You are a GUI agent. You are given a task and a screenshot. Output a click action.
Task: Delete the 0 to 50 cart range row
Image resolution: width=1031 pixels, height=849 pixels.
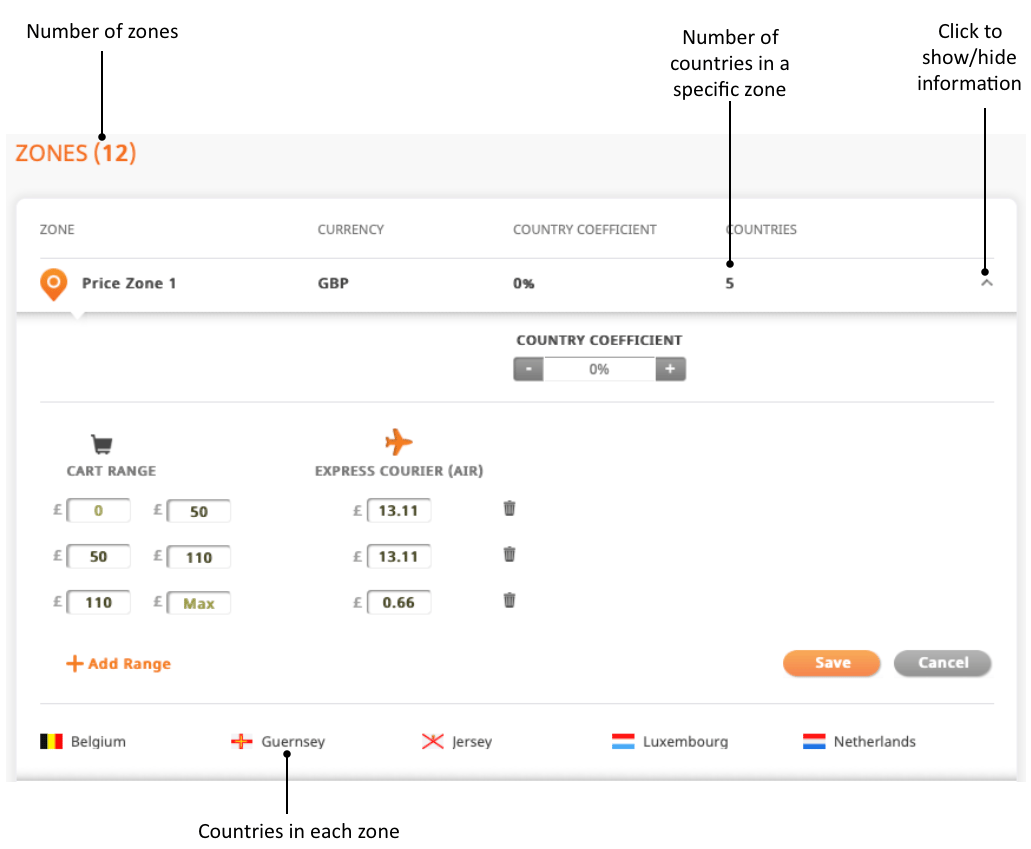click(x=510, y=508)
